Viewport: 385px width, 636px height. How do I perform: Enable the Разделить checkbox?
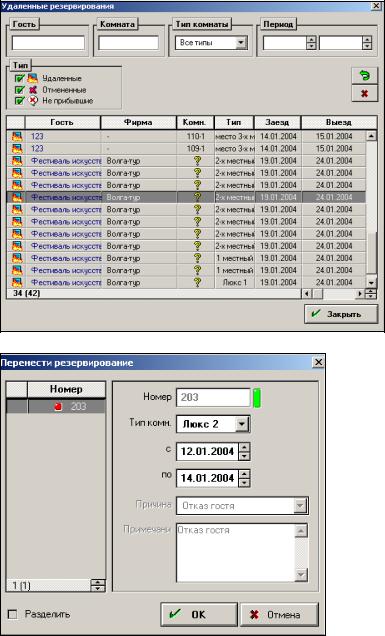point(13,614)
